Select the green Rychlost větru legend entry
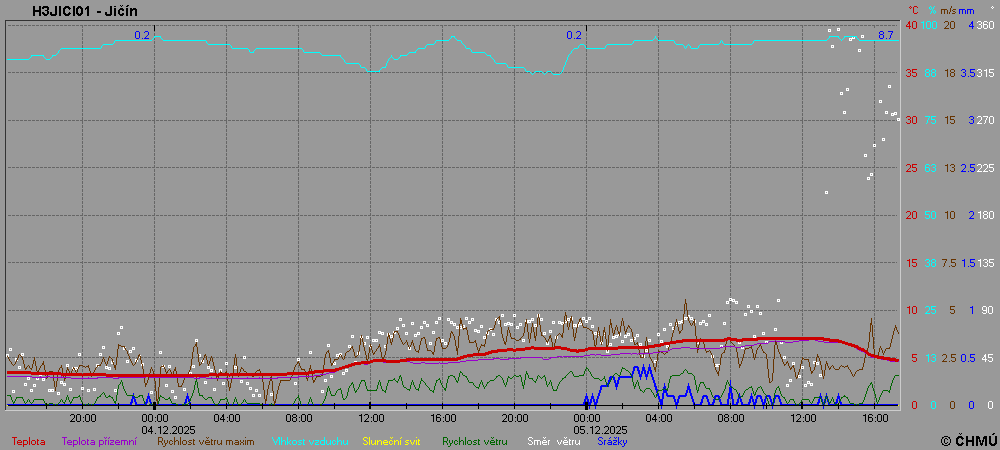Screen dimensions: 1000x450 click(x=475, y=441)
